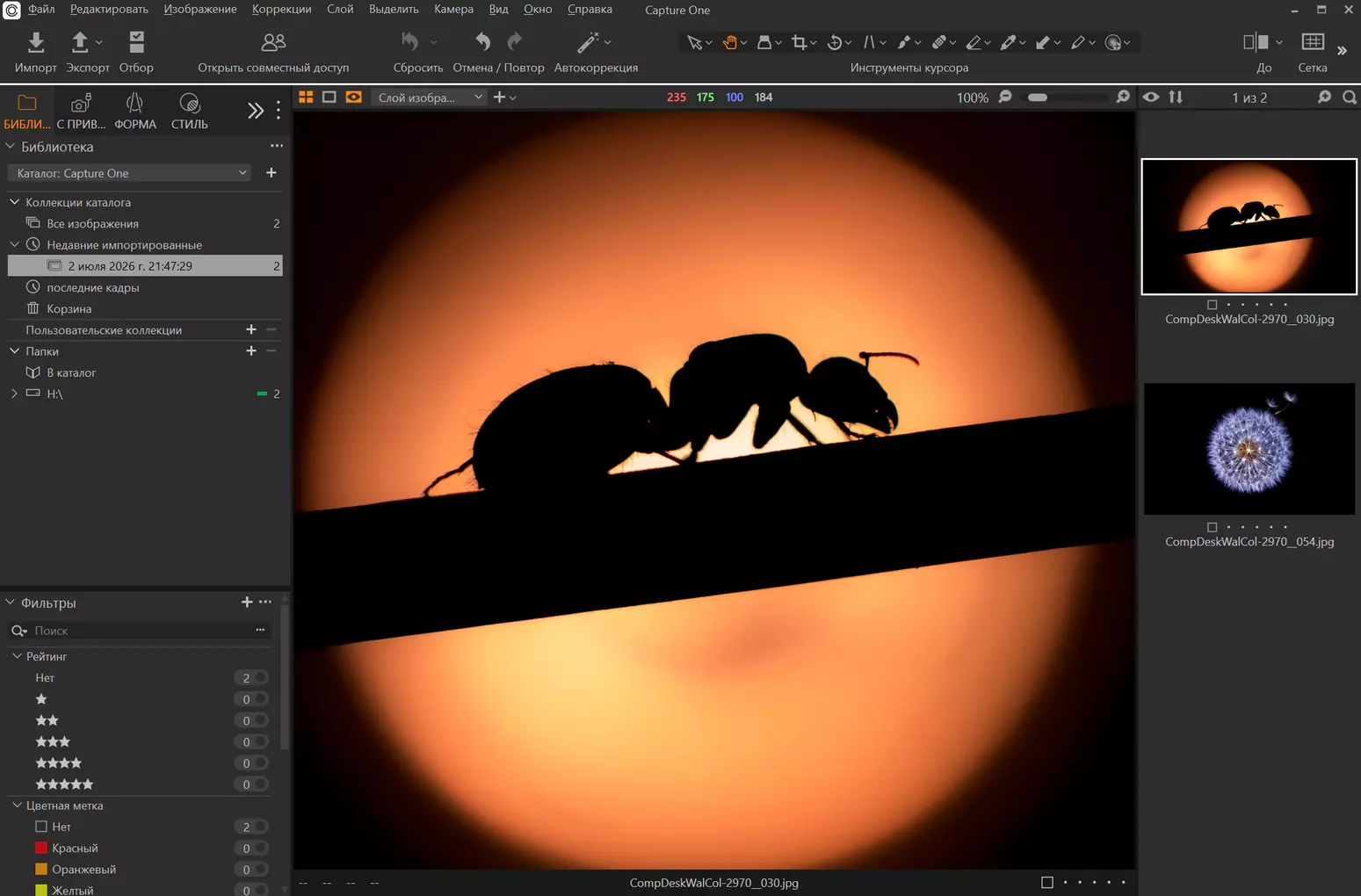This screenshot has height=896, width=1361.
Task: Select the Все изображения collection
Action: click(x=92, y=223)
